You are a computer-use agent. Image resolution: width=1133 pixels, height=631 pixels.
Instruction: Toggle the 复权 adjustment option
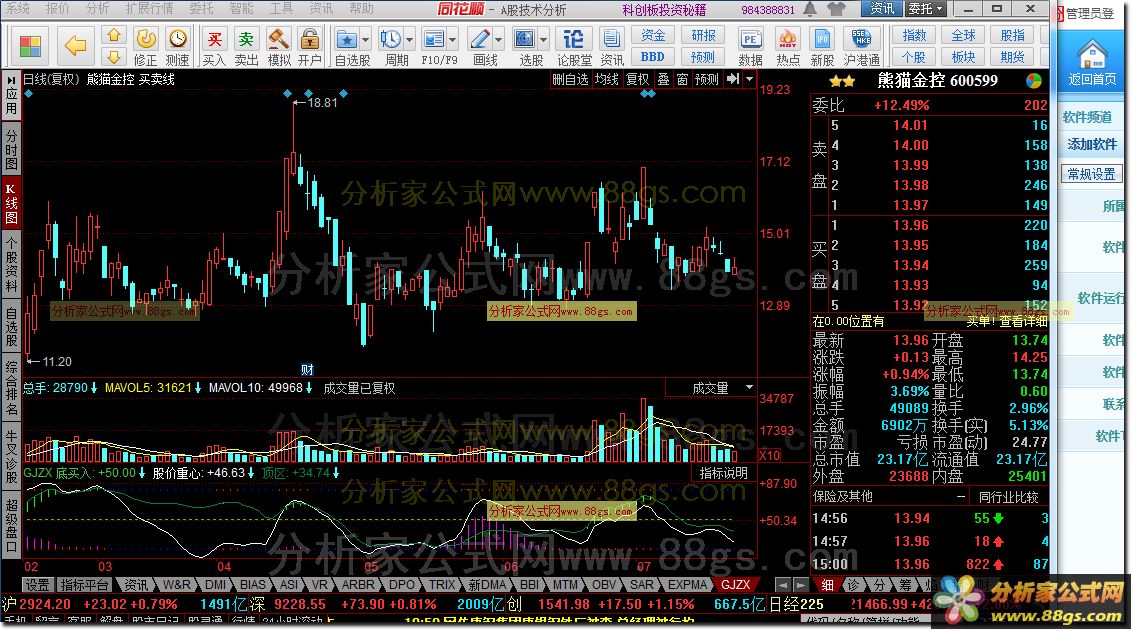pyautogui.click(x=637, y=80)
